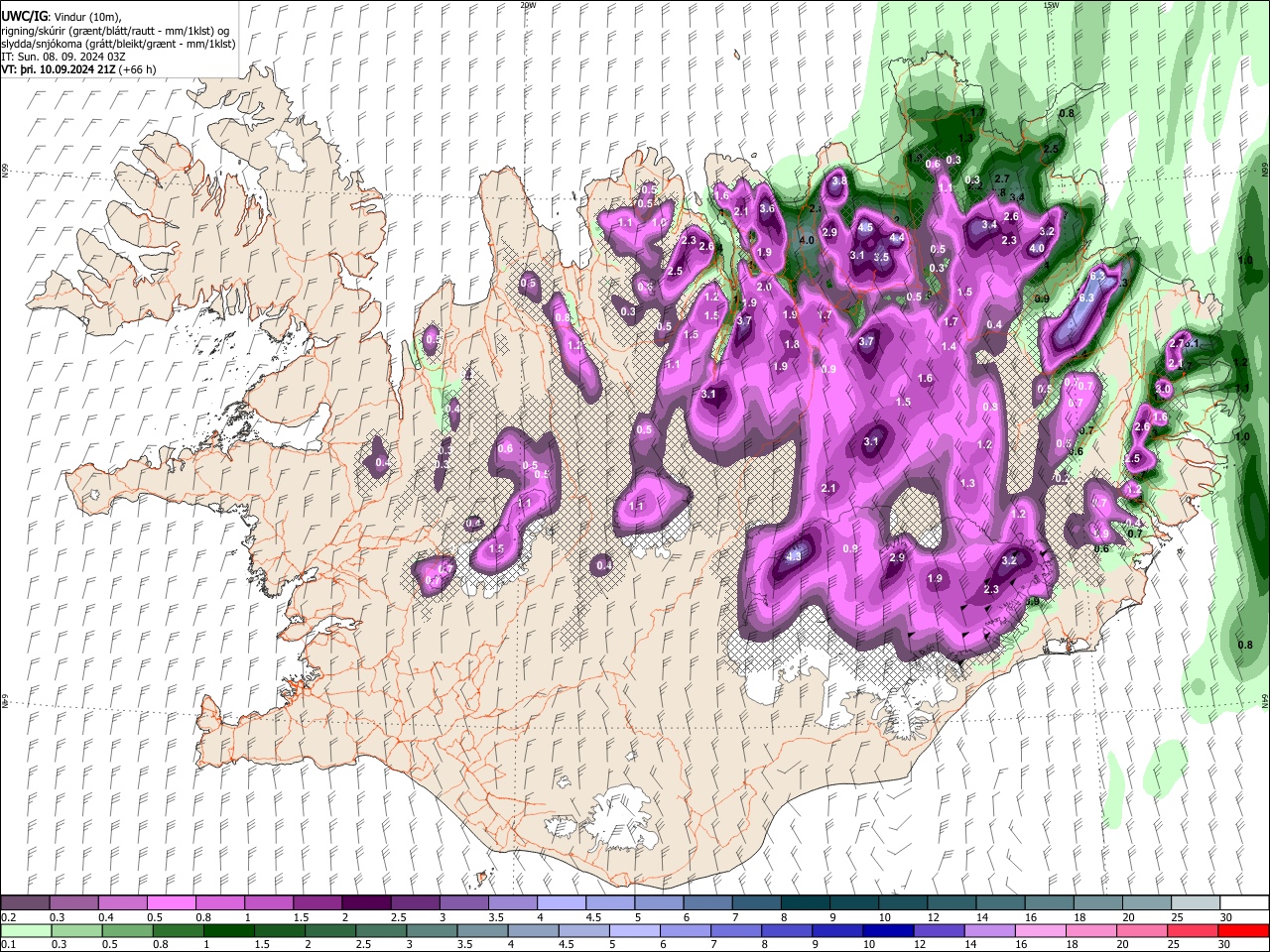Viewport: 1270px width, 952px height.
Task: Click the 3.5 value on the snowfall map
Action: tap(881, 257)
